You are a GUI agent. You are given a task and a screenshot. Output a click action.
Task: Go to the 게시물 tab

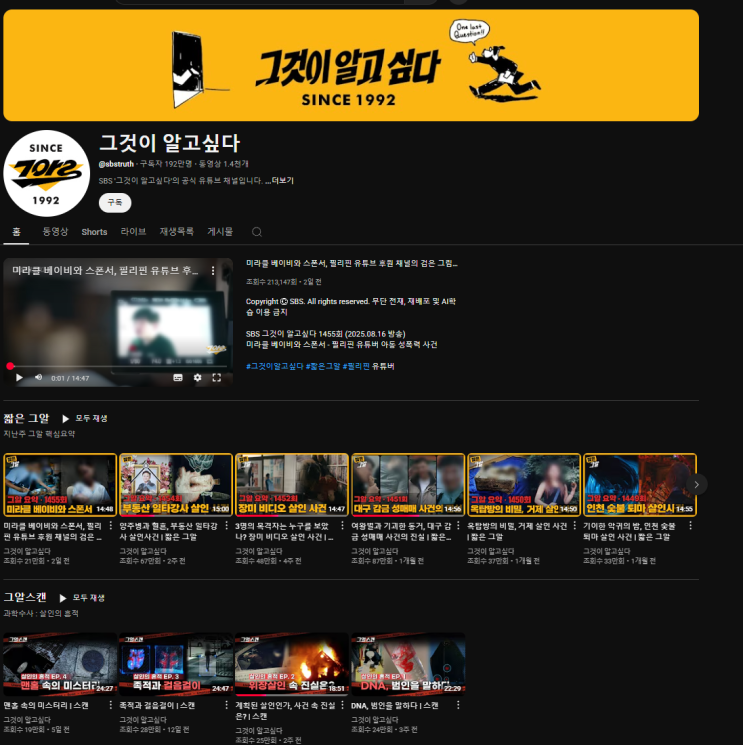[220, 232]
